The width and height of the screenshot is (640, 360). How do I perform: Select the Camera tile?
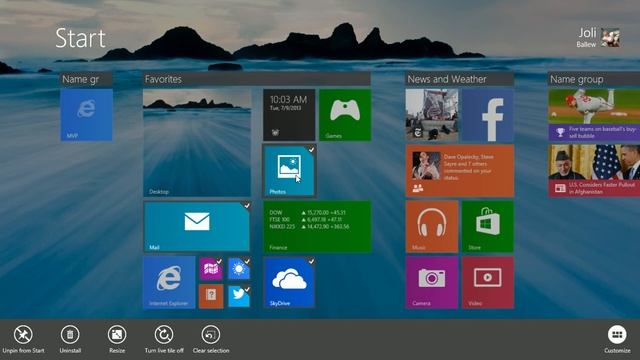pos(432,282)
